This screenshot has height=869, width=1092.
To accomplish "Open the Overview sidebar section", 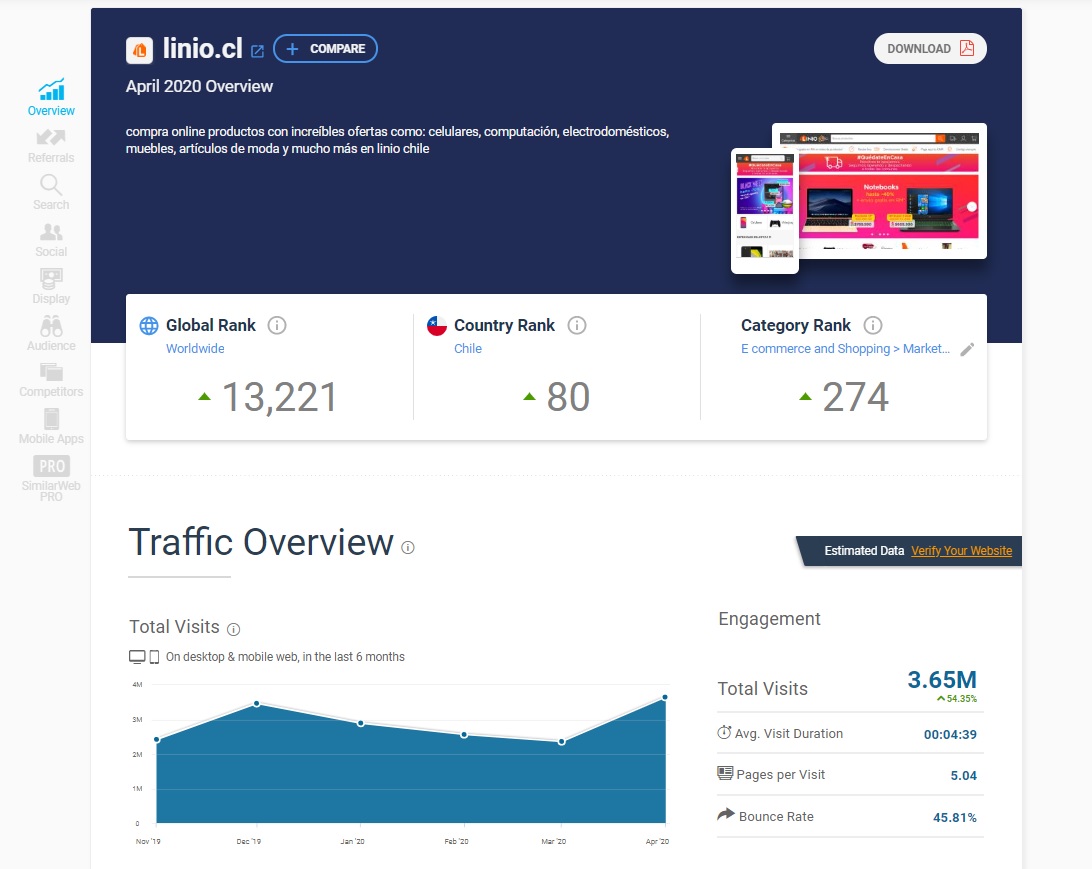I will pos(51,97).
